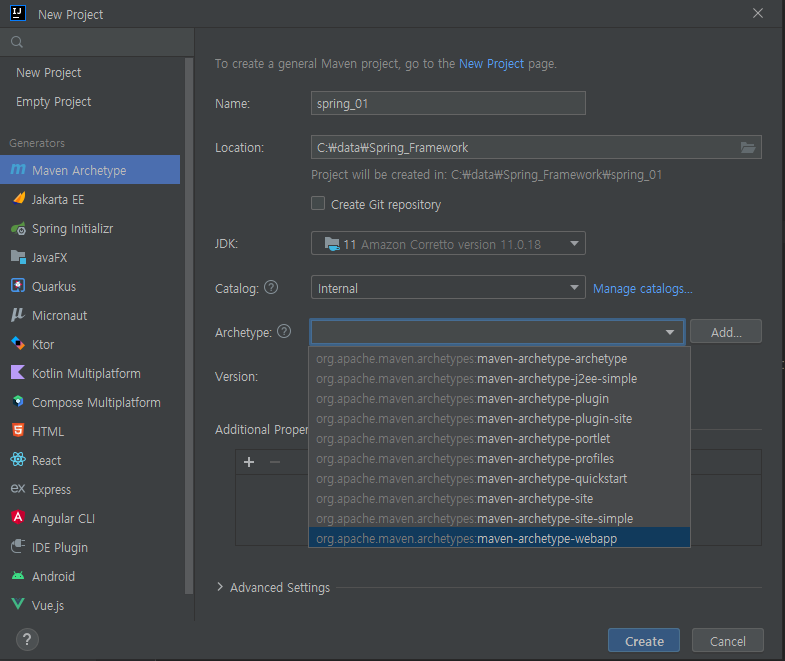Screen dimensions: 785x661
Task: Click the HTML5 shield icon
Action: pos(18,430)
